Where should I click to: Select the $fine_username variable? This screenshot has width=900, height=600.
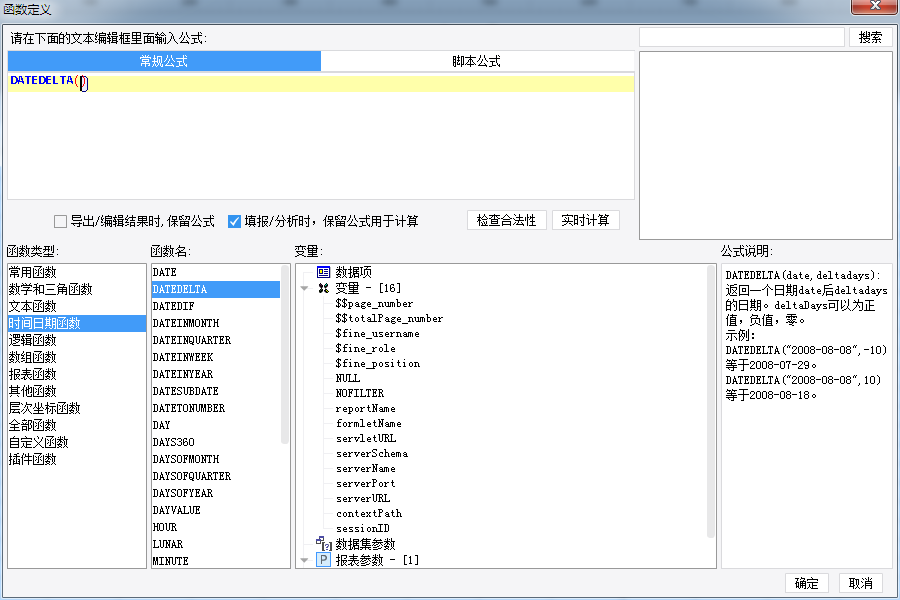click(378, 334)
